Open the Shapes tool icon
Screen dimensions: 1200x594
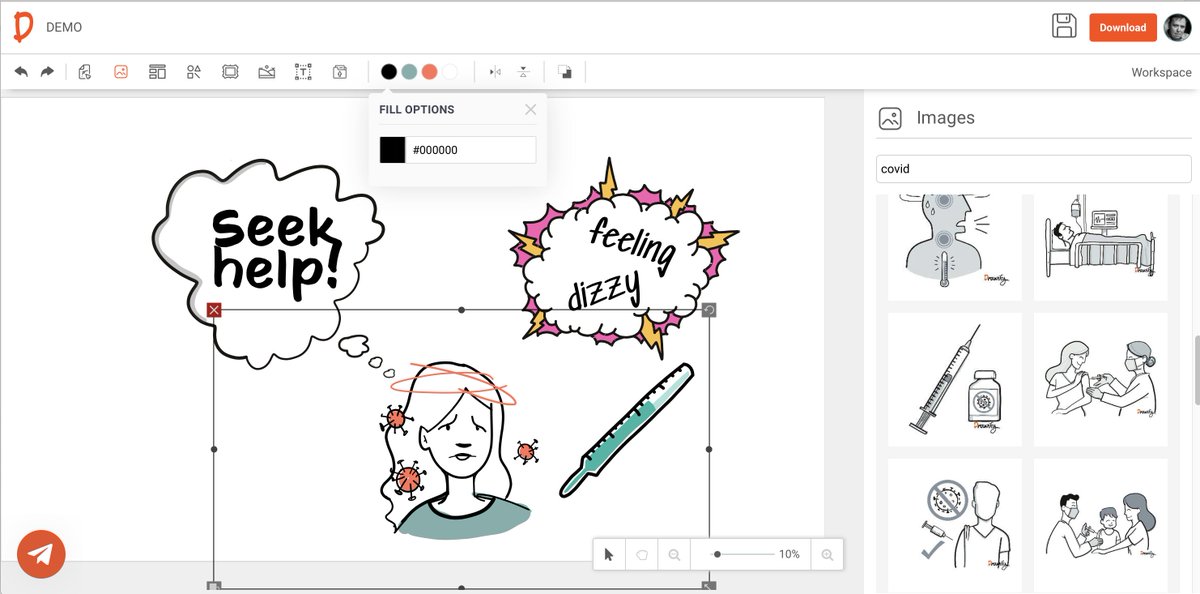point(193,71)
